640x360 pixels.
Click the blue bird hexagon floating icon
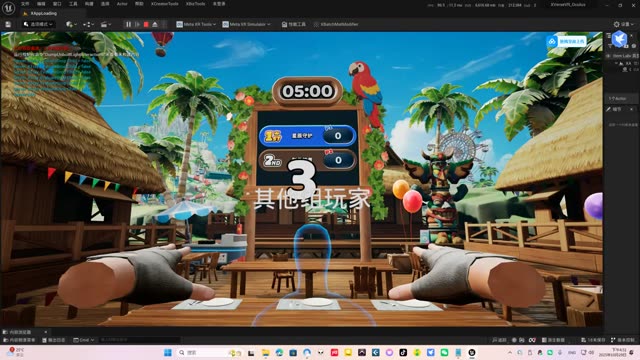click(620, 39)
